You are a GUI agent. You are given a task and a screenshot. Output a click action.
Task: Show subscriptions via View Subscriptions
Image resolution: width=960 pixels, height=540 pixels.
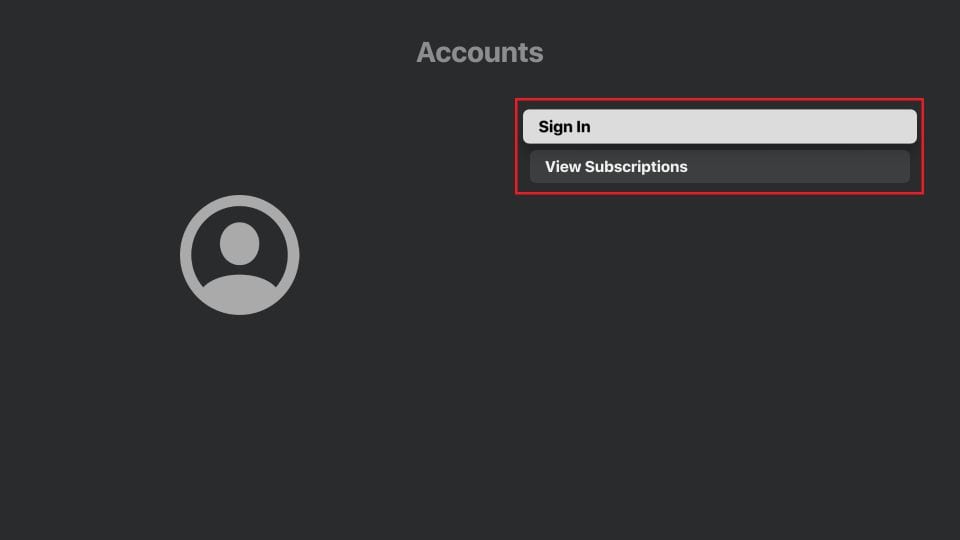coord(719,167)
